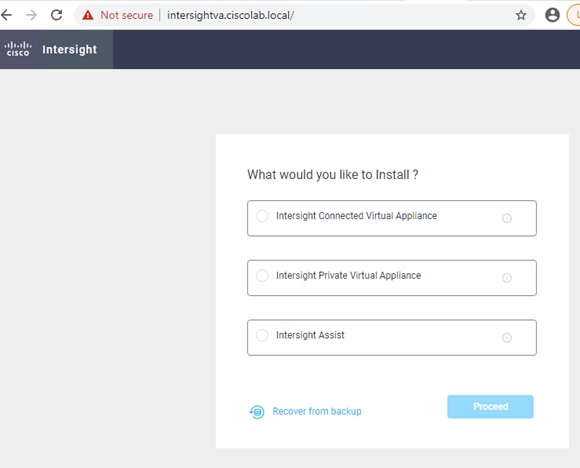Bookmark this page with star icon
The height and width of the screenshot is (468, 580).
[521, 15]
